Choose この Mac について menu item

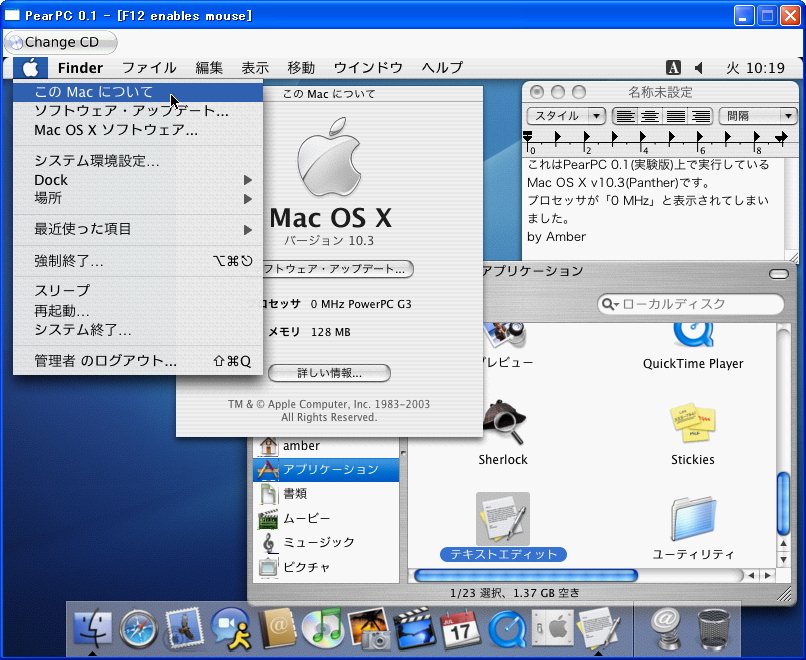(138, 92)
